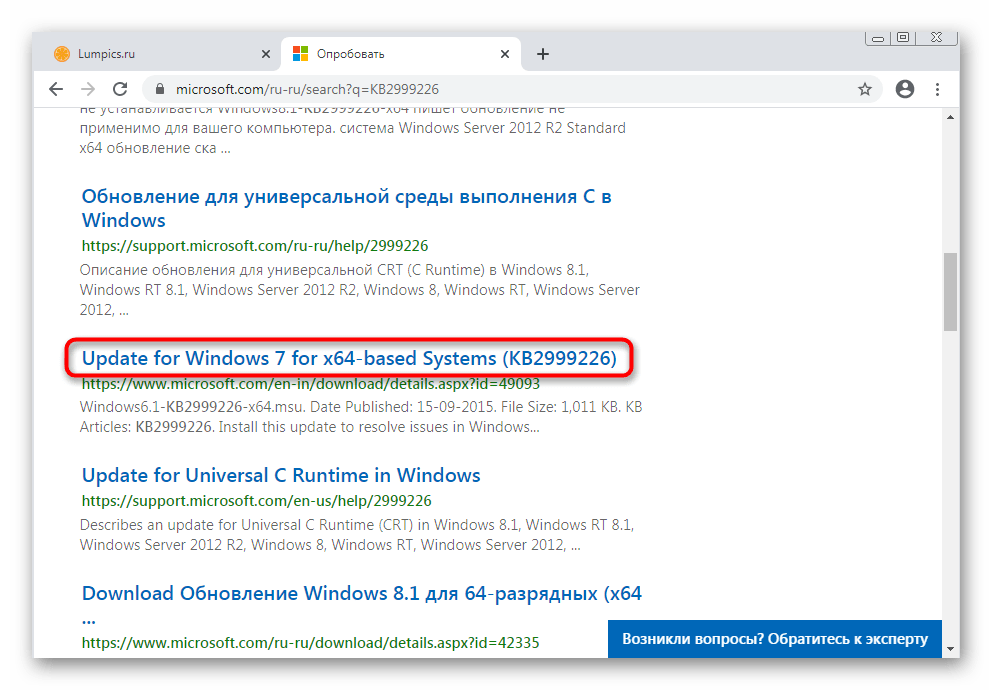Screen dimensions: 992x690
Task: View site security padlock info
Action: [x=160, y=89]
